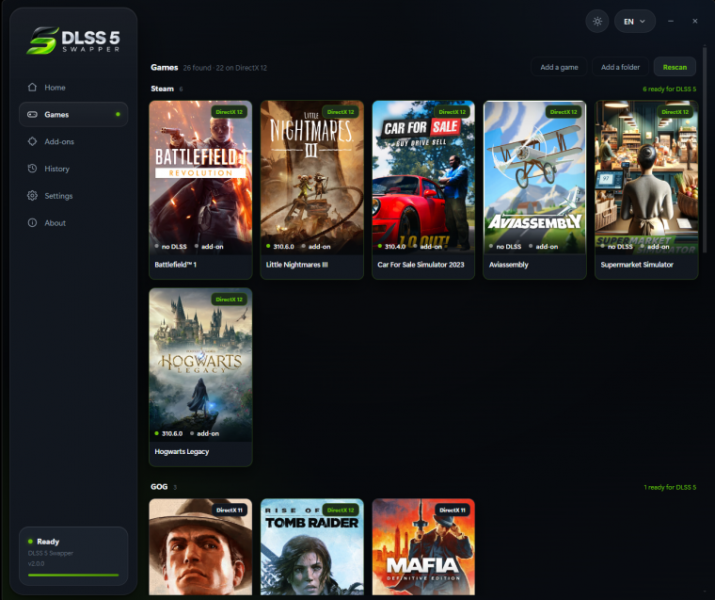Open the Mafia Definitive Edition card

(x=423, y=547)
